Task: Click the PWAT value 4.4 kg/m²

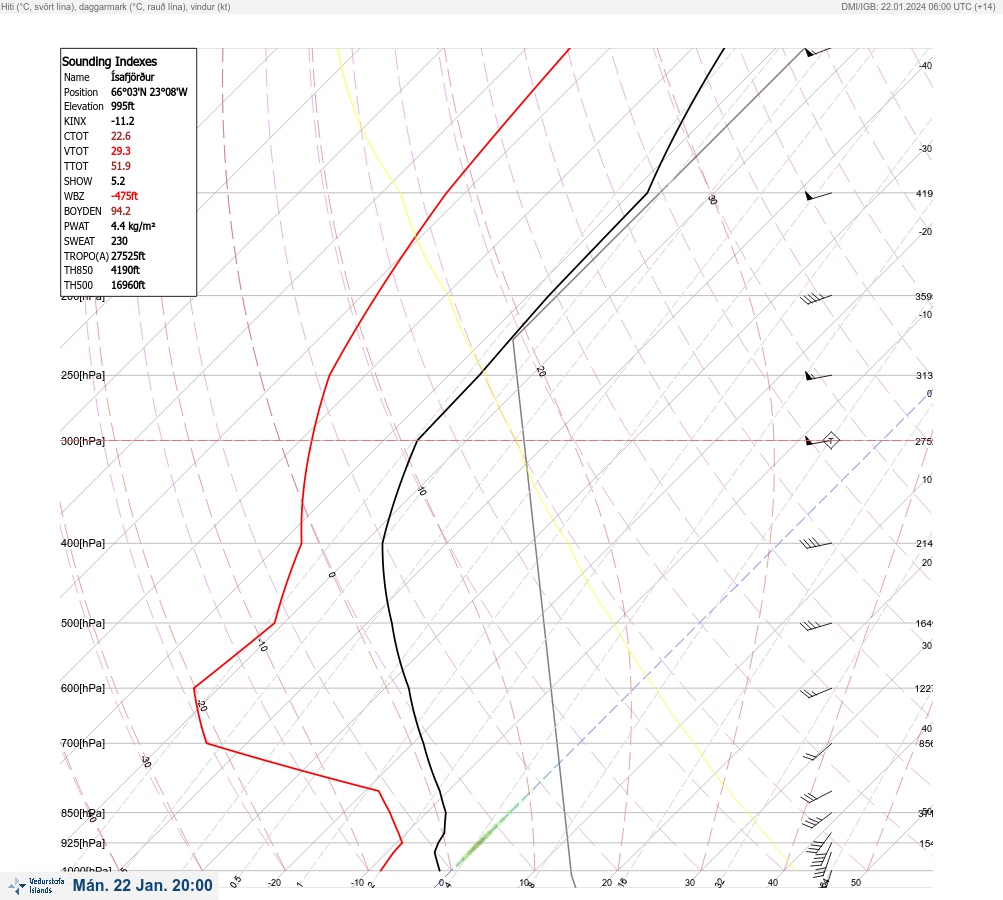Action: pyautogui.click(x=133, y=226)
